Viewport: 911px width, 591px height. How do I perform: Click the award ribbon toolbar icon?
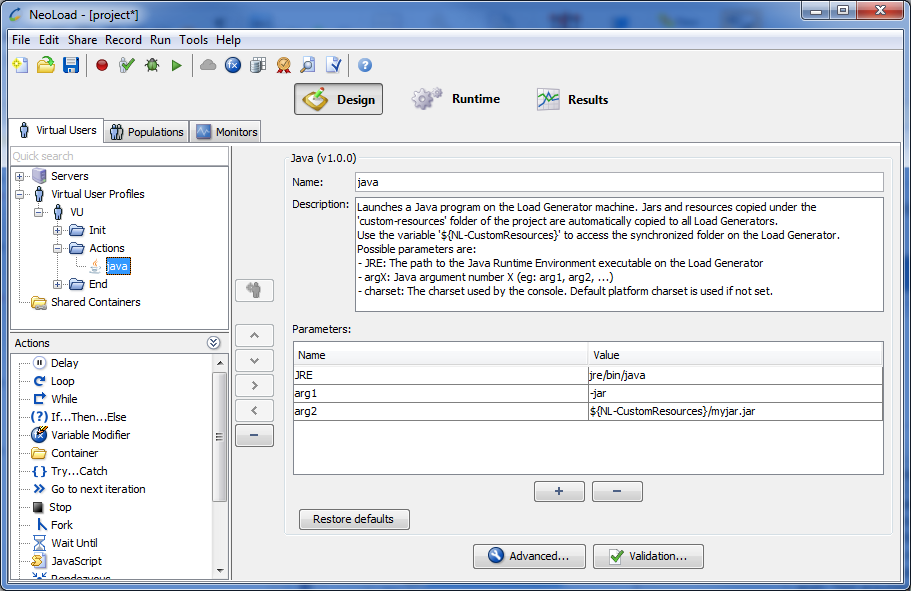tap(284, 65)
